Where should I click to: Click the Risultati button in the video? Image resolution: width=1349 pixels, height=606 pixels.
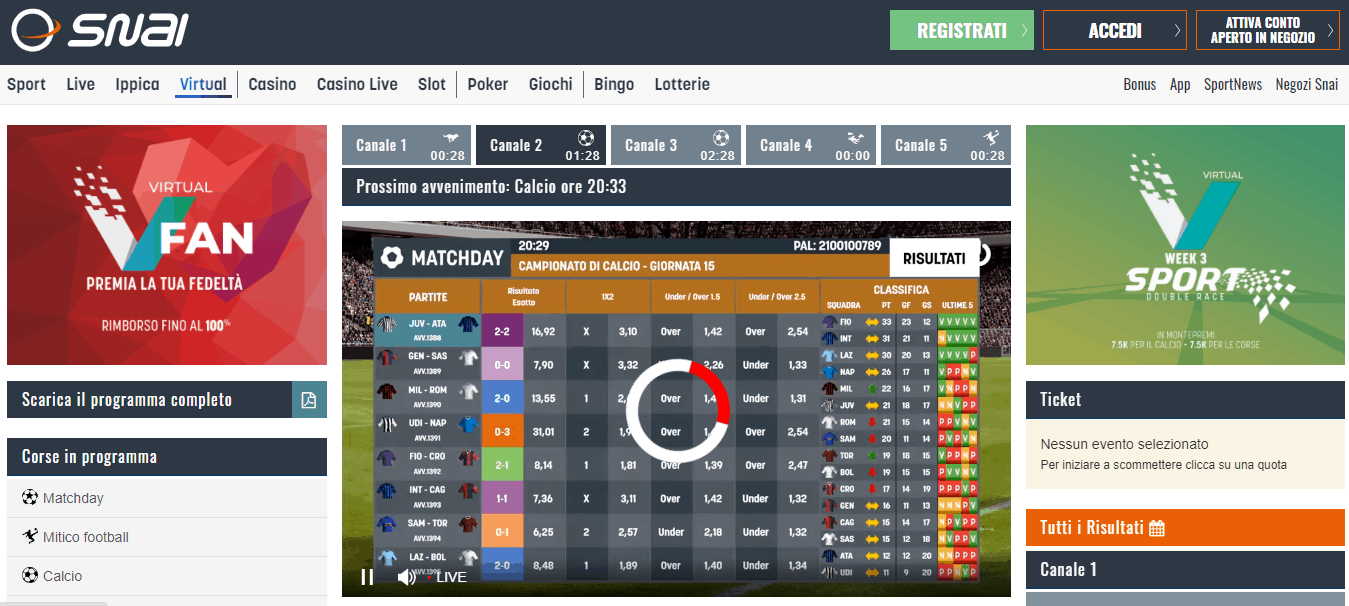pos(934,258)
